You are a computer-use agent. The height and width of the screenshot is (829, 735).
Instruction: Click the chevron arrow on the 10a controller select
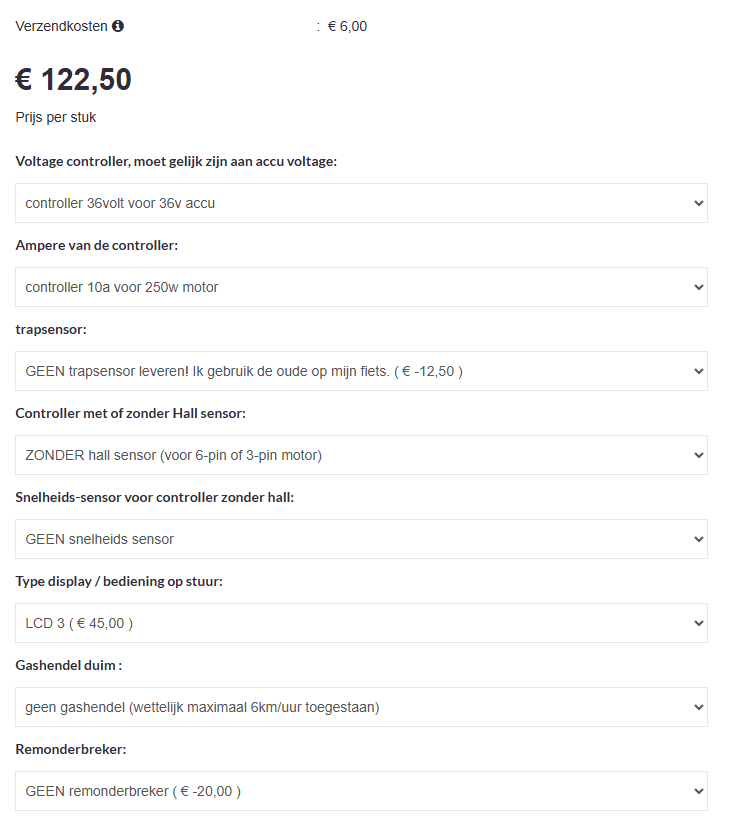pyautogui.click(x=698, y=287)
